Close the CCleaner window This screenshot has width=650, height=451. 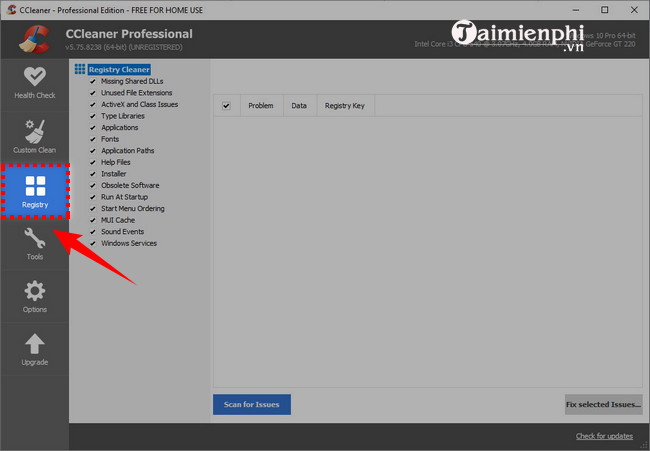click(x=634, y=10)
